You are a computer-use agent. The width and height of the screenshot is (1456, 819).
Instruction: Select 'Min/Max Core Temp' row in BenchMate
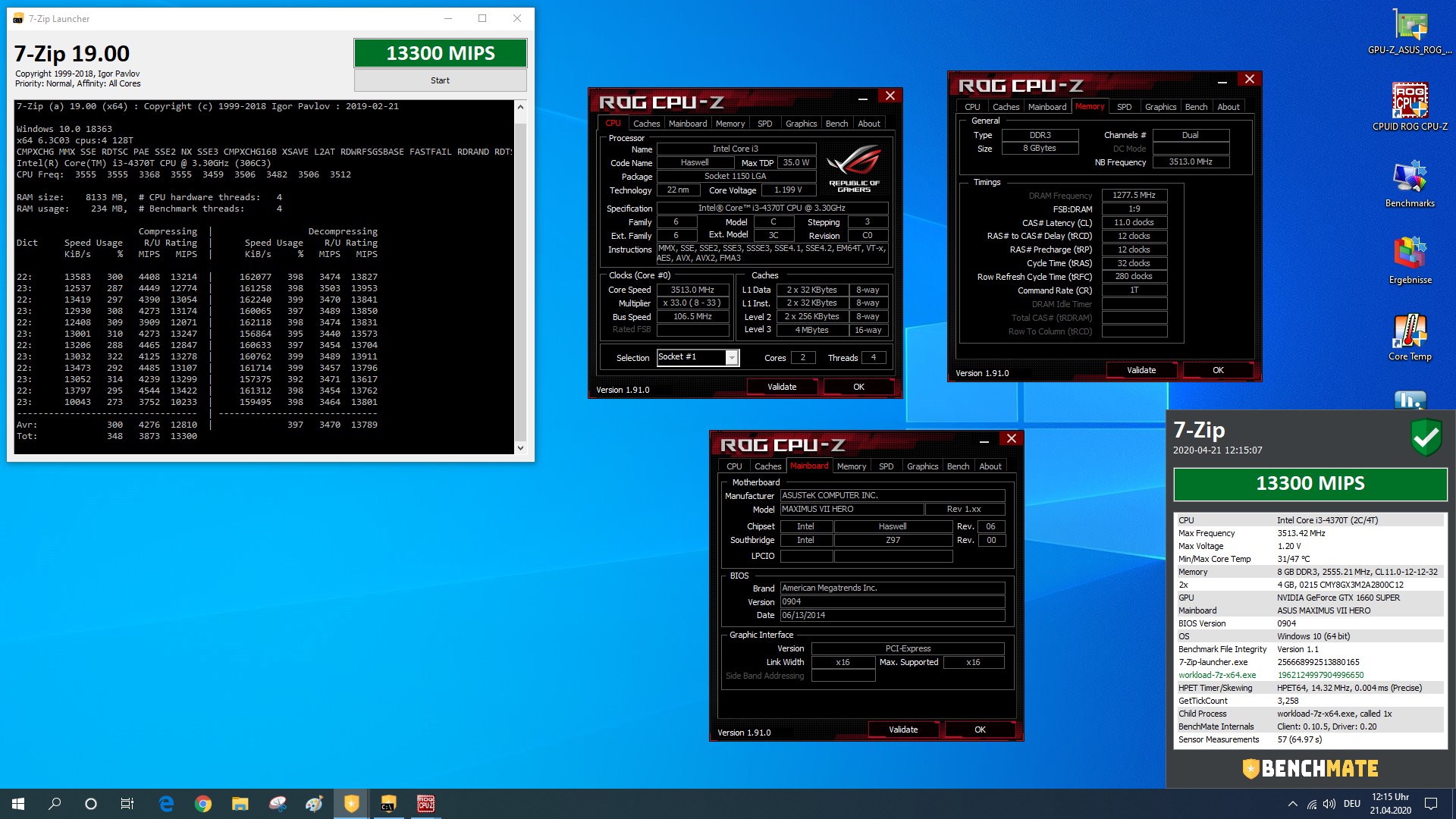tap(1310, 559)
